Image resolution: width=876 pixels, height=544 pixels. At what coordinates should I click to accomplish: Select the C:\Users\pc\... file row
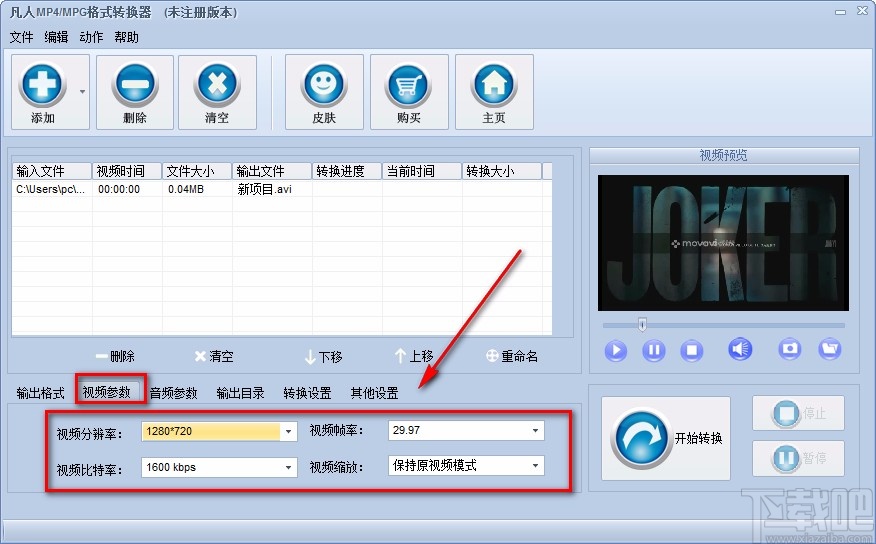282,189
